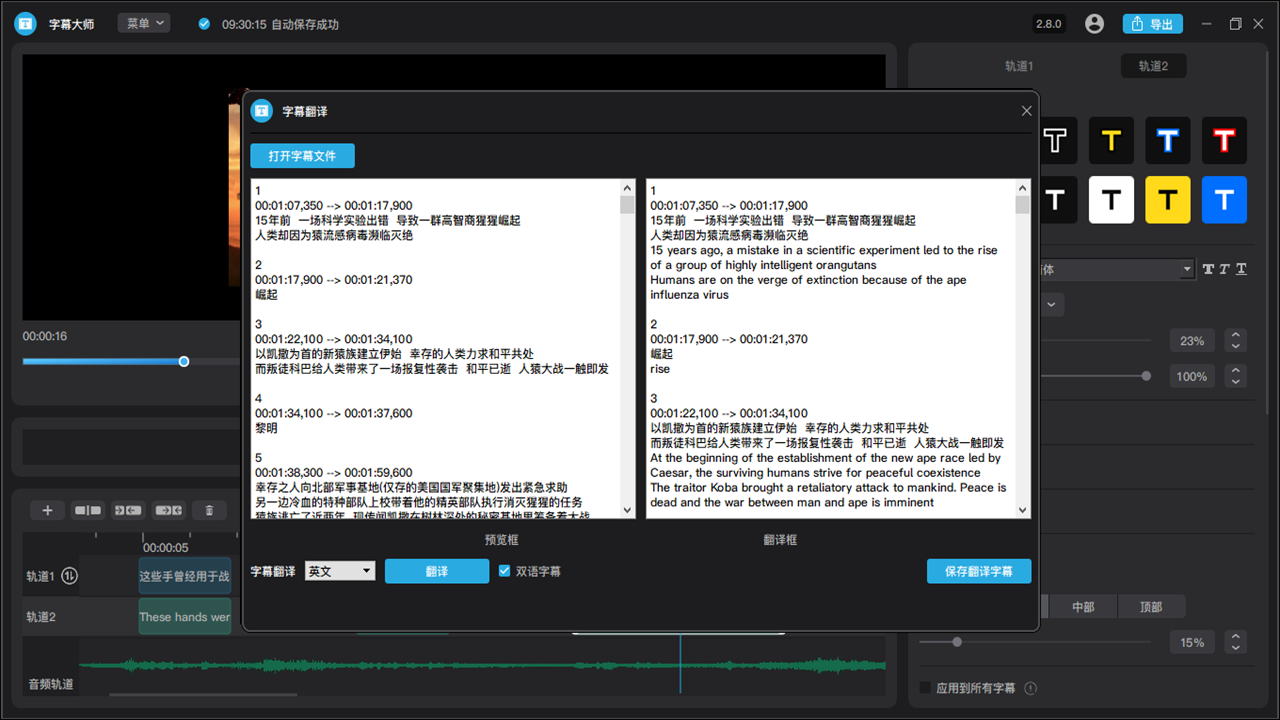This screenshot has width=1280, height=720.
Task: Enable 应用到所有字幕 checkbox
Action: (925, 688)
